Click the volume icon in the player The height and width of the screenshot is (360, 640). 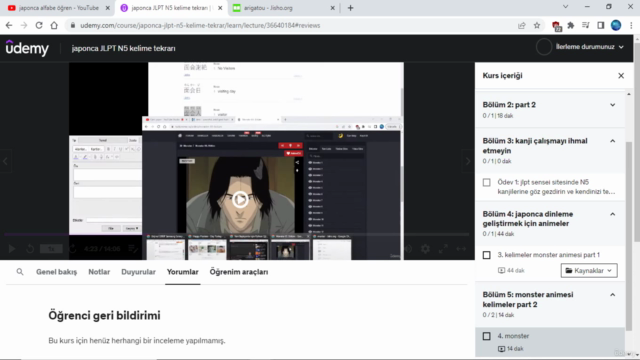pos(408,249)
